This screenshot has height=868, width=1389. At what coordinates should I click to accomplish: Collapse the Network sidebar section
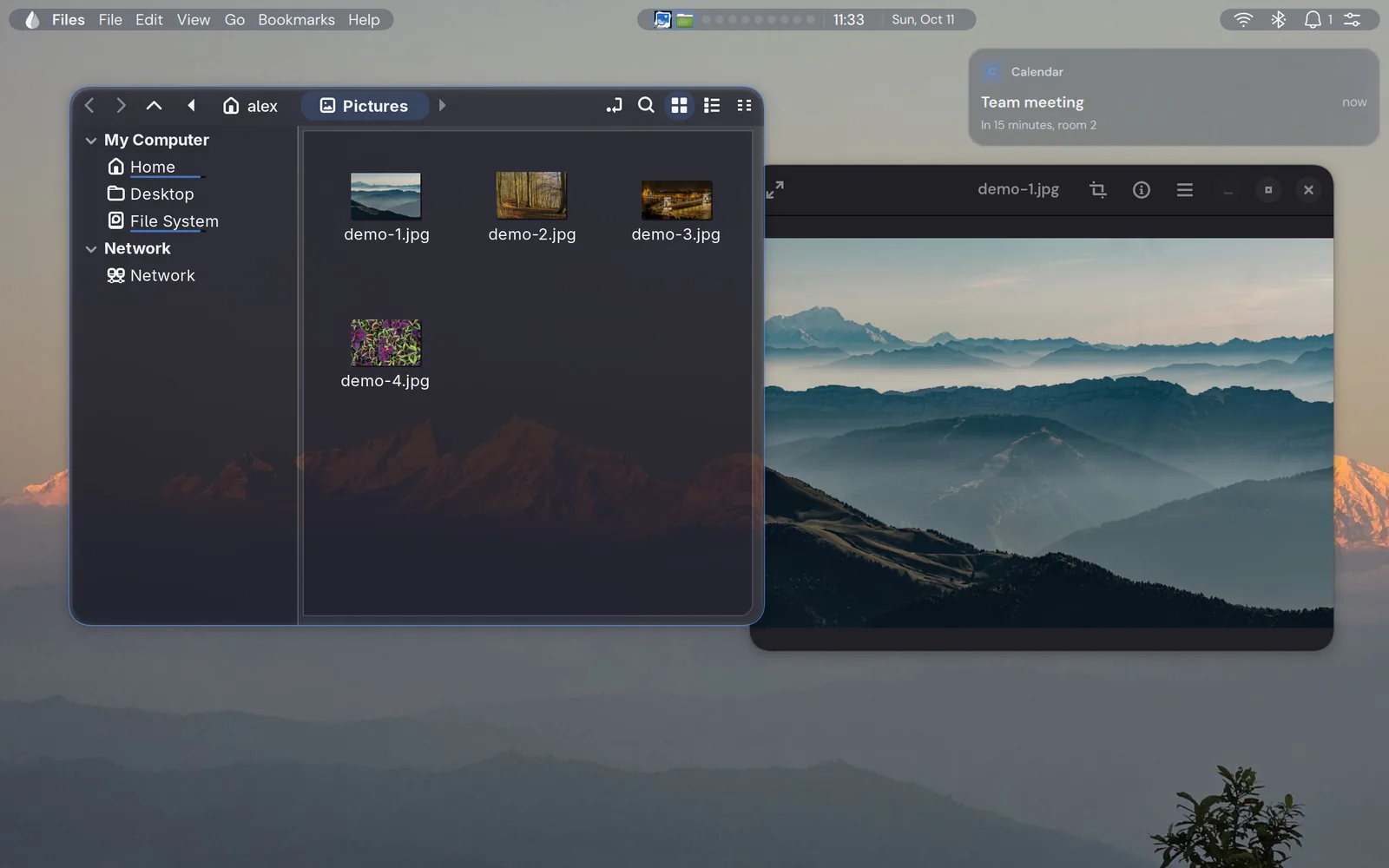click(x=91, y=249)
